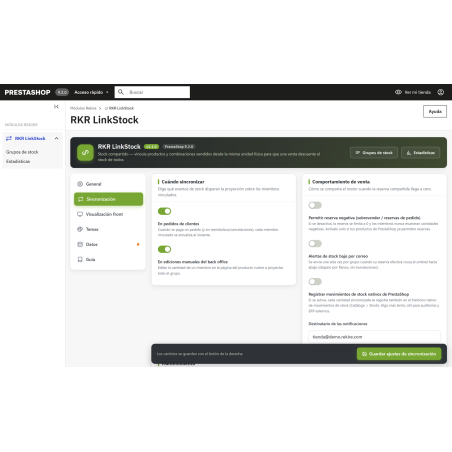This screenshot has height=452, width=452.
Task: Enable Permitir reserva negativa switch
Action: tap(315, 205)
